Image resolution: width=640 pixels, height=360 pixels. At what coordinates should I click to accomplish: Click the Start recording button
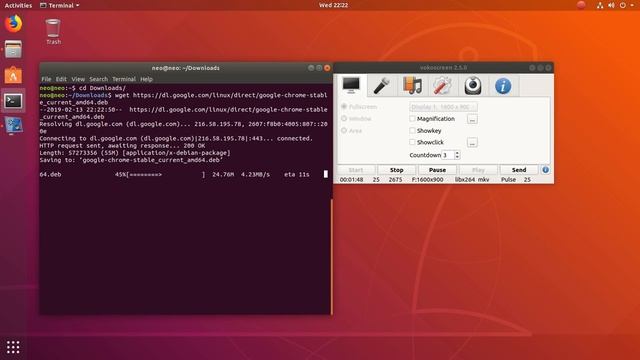[356, 170]
